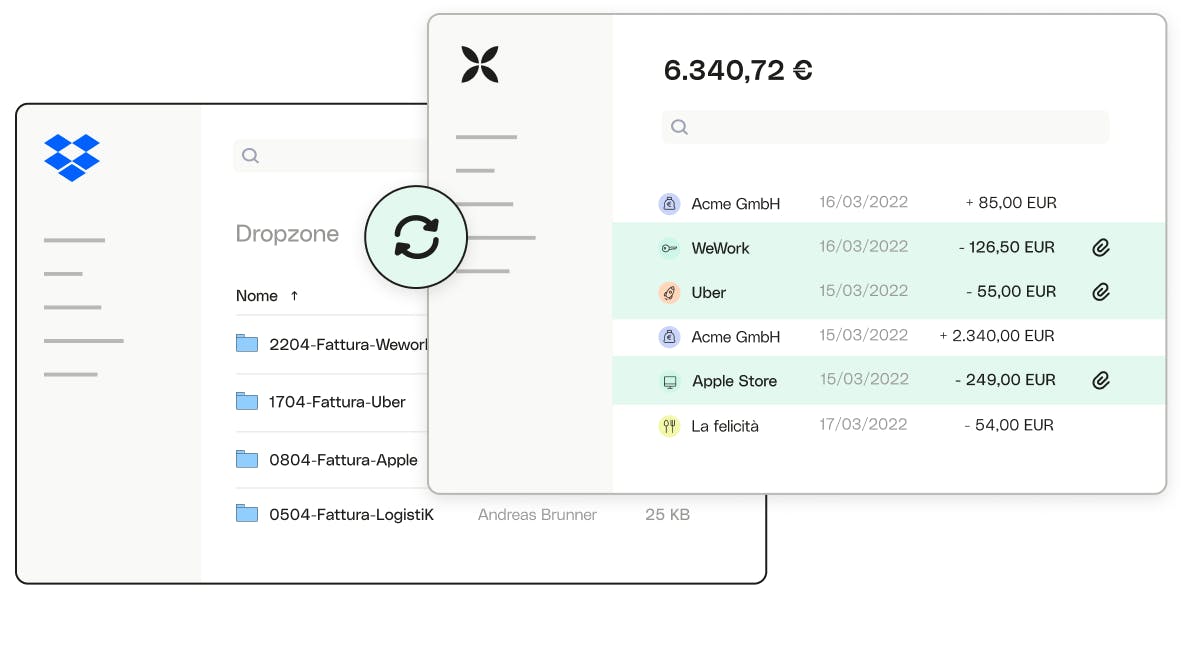Select the 0804-Fattura-Apple file name
Image resolution: width=1184 pixels, height=668 pixels.
(x=343, y=460)
